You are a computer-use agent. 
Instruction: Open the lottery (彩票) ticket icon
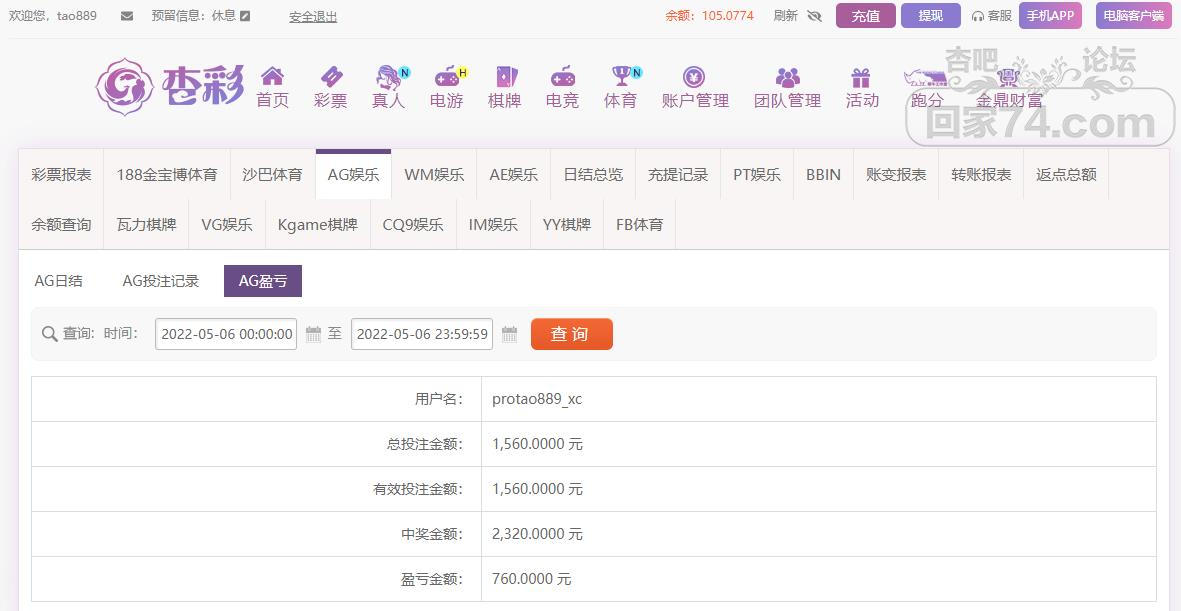(x=330, y=77)
